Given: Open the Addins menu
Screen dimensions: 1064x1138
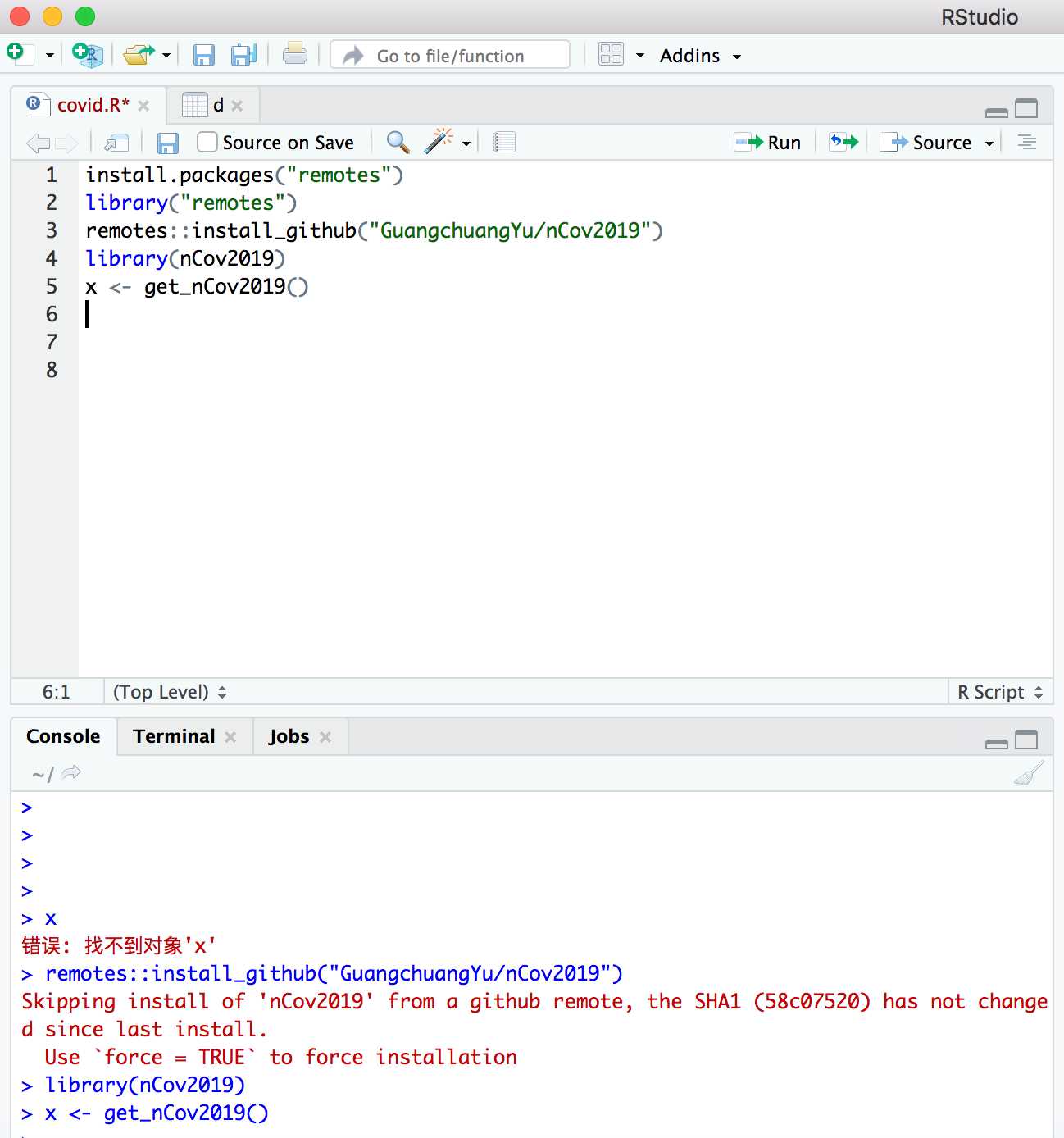Looking at the screenshot, I should 701,56.
